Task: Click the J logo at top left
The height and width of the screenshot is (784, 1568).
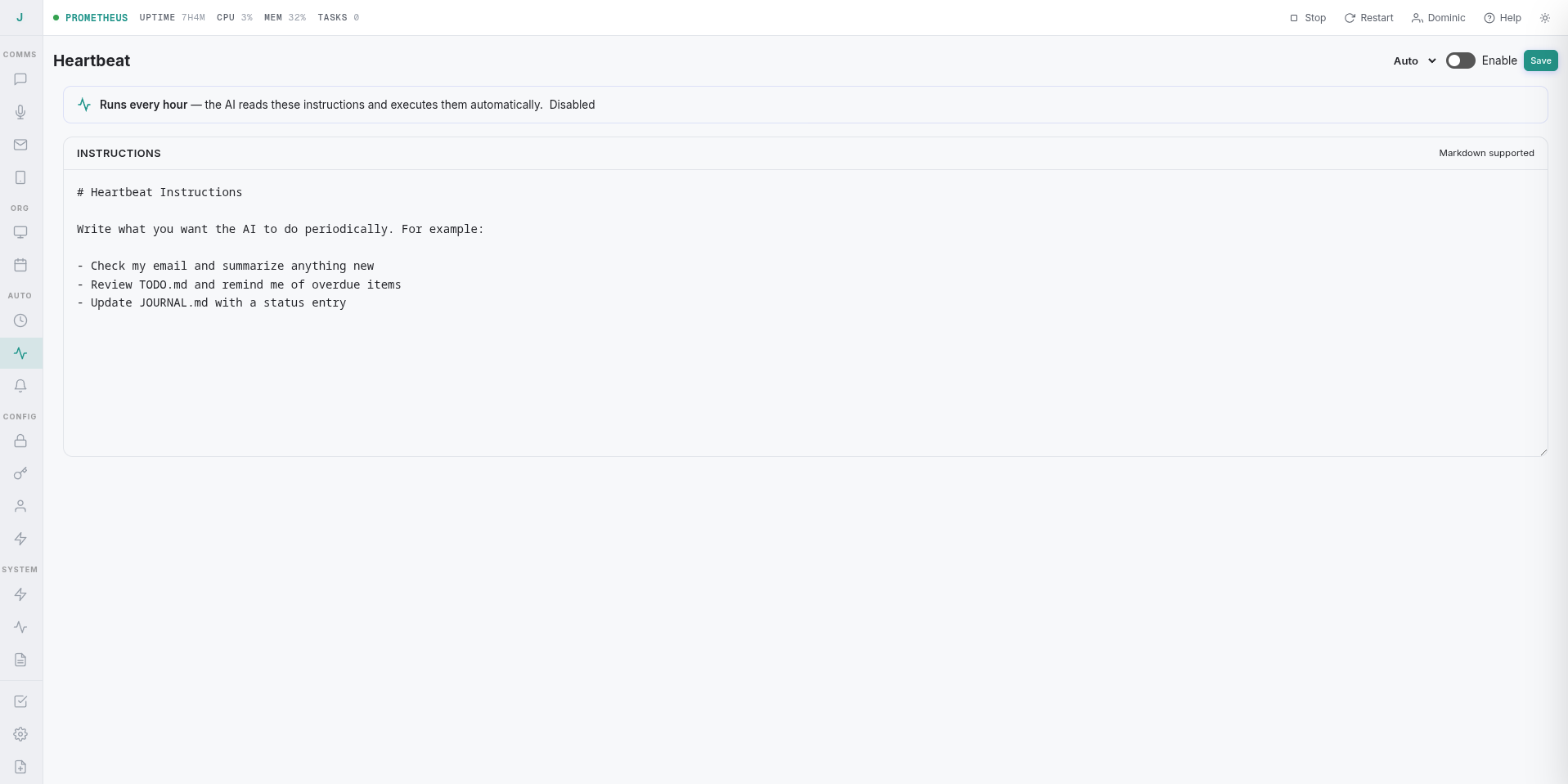Action: point(20,17)
